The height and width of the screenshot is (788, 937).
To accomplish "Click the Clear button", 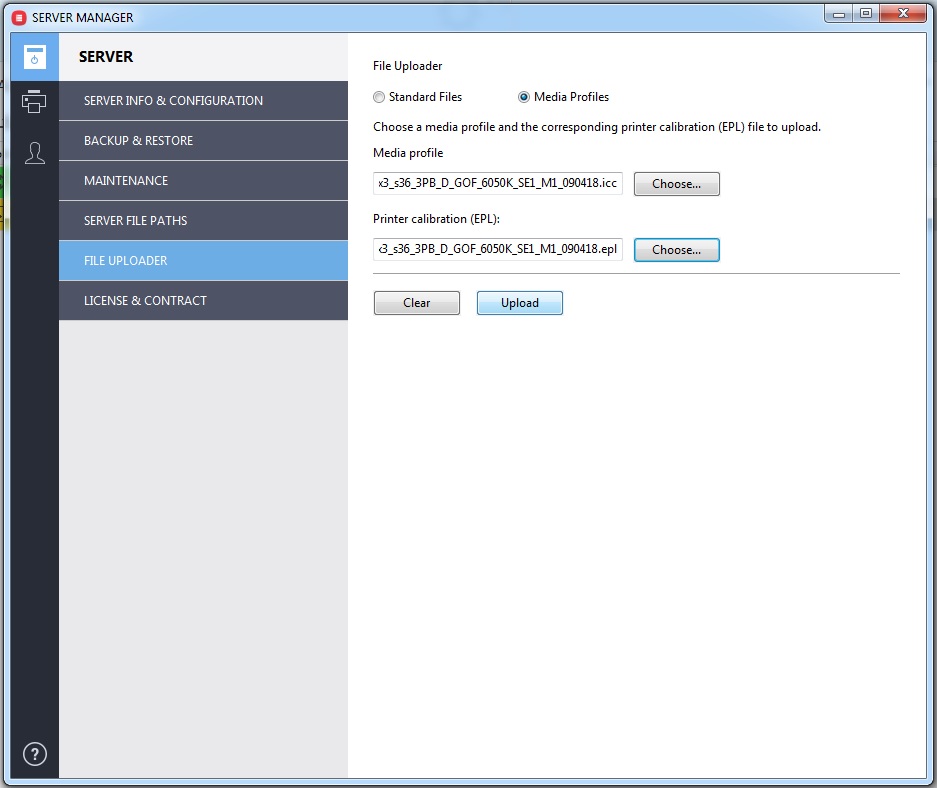I will point(417,303).
